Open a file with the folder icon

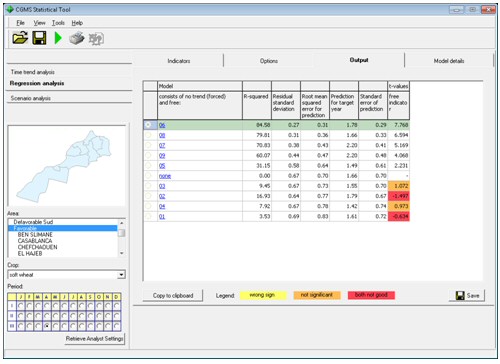pyautogui.click(x=20, y=38)
